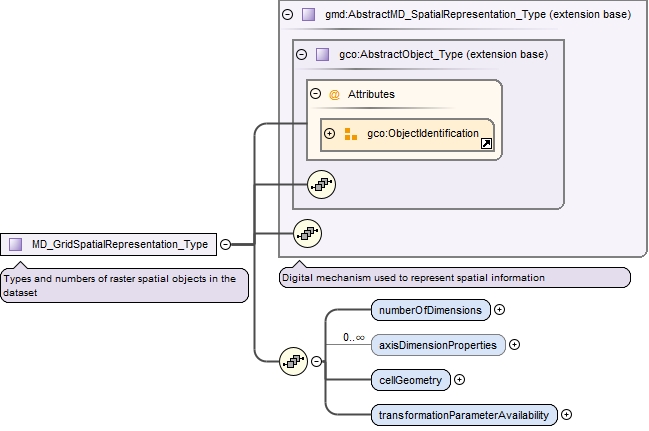Viewport: 649px width, 431px height.
Task: Expand gco:ObjectIdentification attribute group
Action: 330,134
